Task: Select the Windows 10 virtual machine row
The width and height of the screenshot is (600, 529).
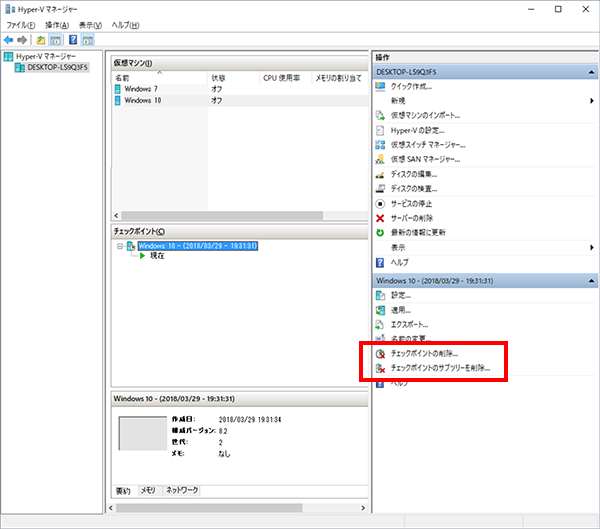Action: (240, 101)
